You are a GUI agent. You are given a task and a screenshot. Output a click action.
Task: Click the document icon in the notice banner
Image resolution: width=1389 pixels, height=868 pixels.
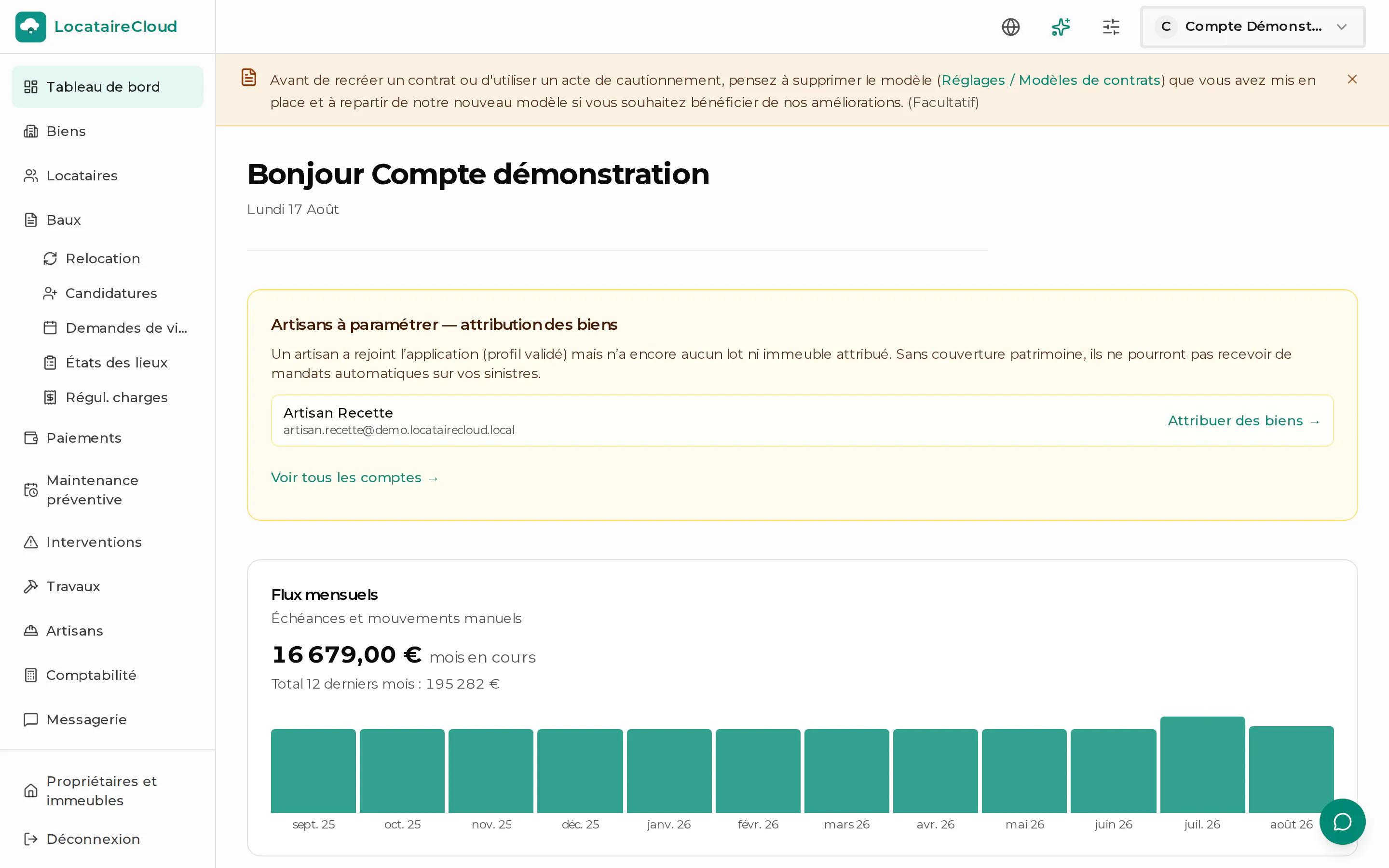pyautogui.click(x=248, y=77)
